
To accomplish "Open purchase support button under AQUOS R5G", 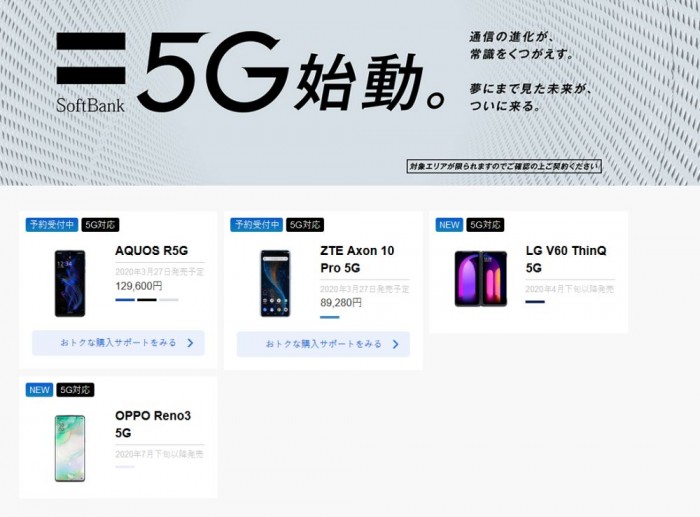I will click(118, 343).
